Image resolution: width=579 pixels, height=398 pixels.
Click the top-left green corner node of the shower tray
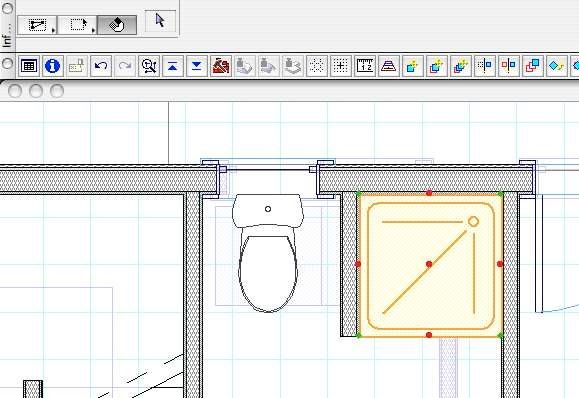[x=358, y=193]
